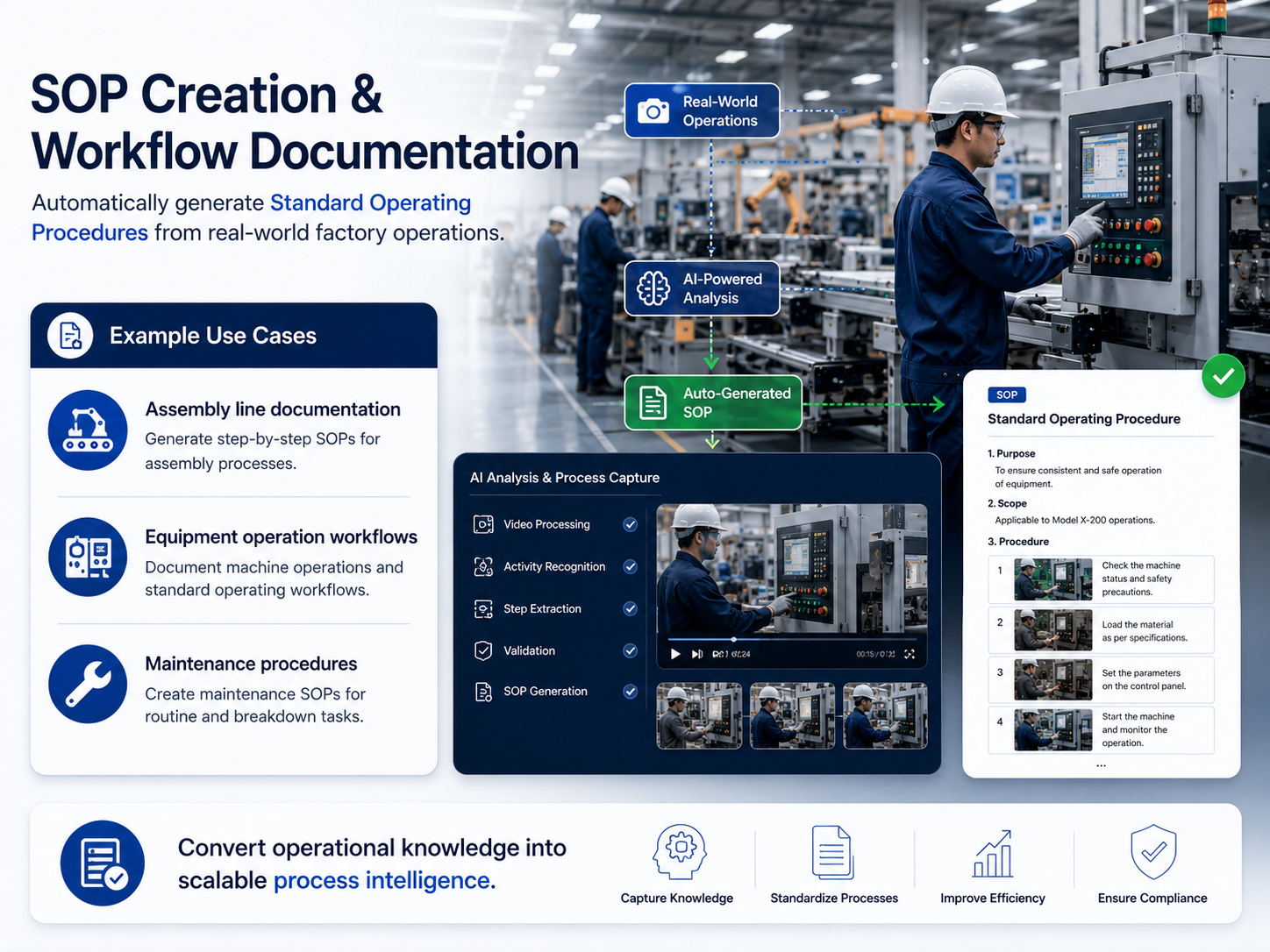Click the 2. Scope section heading
1270x952 pixels.
(x=1007, y=503)
